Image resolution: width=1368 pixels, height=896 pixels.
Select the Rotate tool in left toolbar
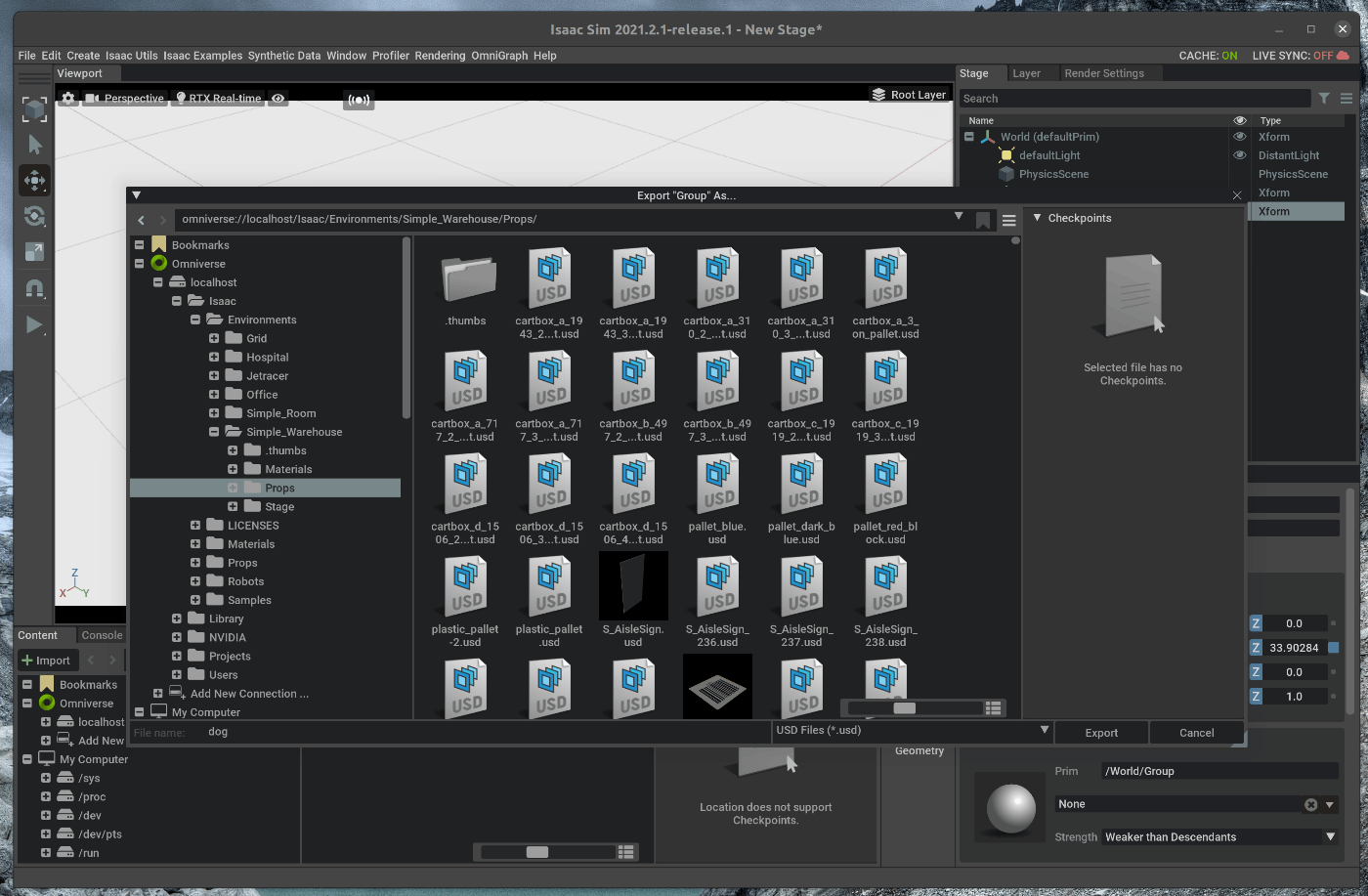pos(34,216)
